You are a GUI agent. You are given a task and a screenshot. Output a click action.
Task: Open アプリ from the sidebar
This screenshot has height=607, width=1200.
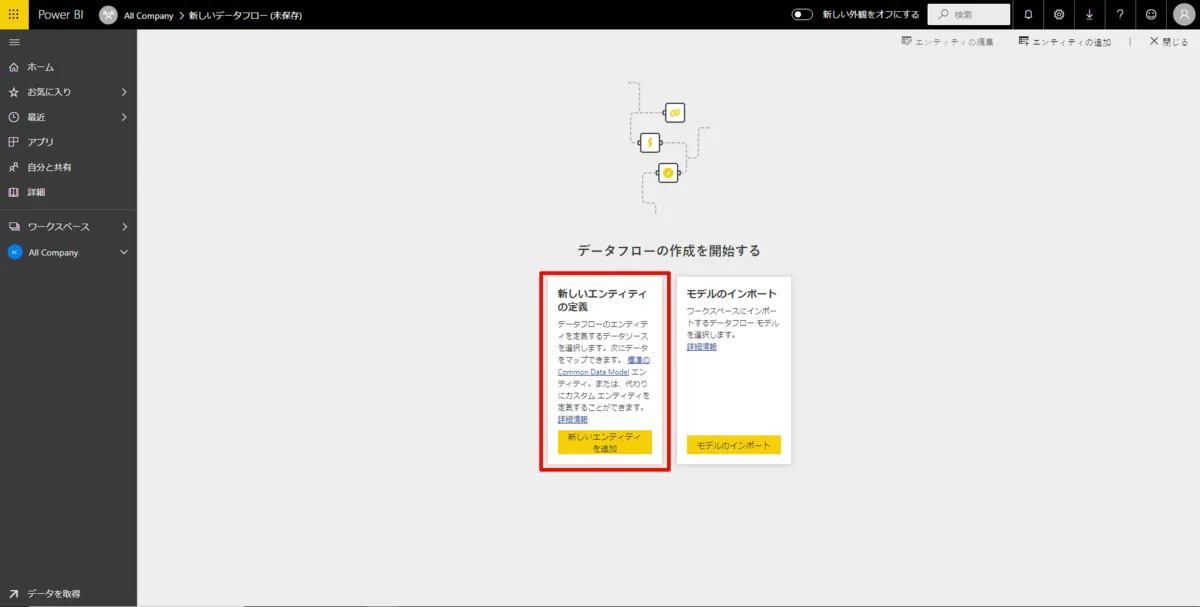[42, 141]
